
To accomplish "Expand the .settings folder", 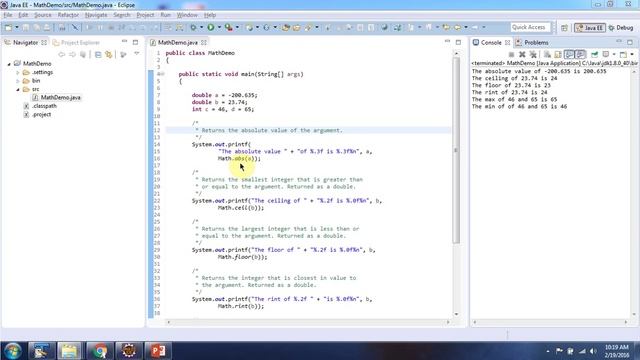I will 18,73.
